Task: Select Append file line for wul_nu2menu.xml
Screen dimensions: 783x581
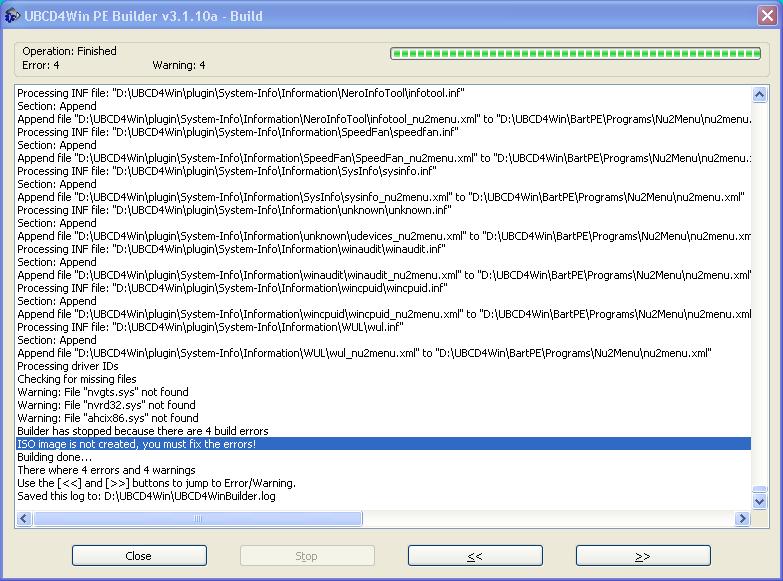Action: (384, 353)
